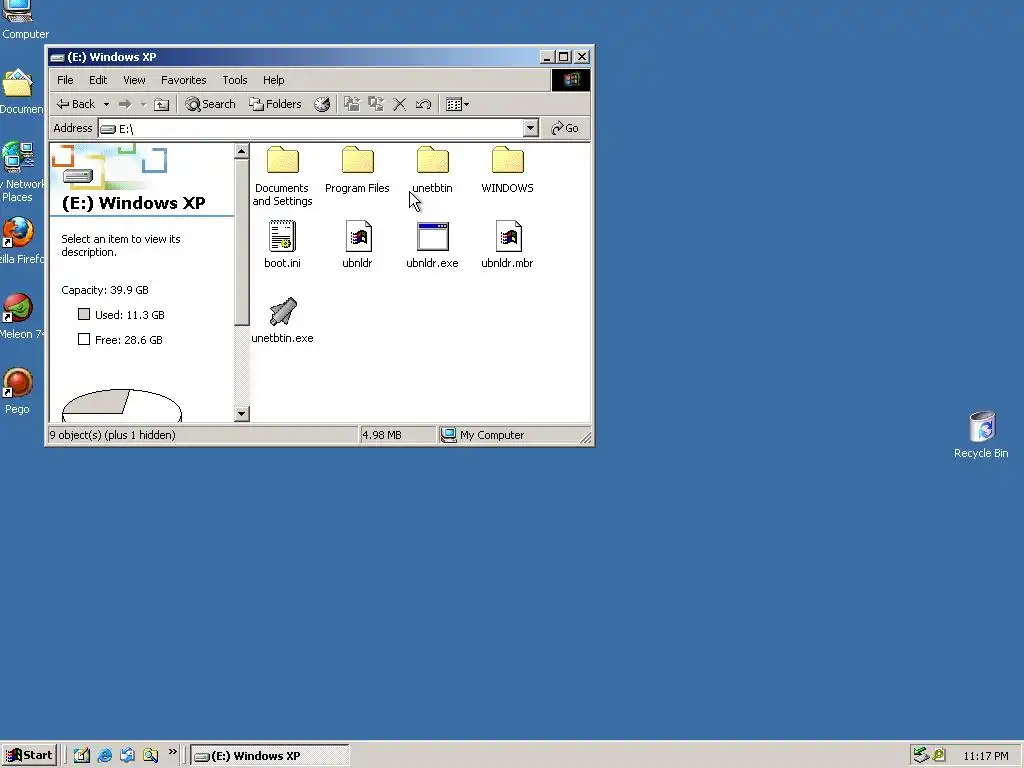The image size is (1024, 768).
Task: Open the Search pane
Action: pos(210,104)
